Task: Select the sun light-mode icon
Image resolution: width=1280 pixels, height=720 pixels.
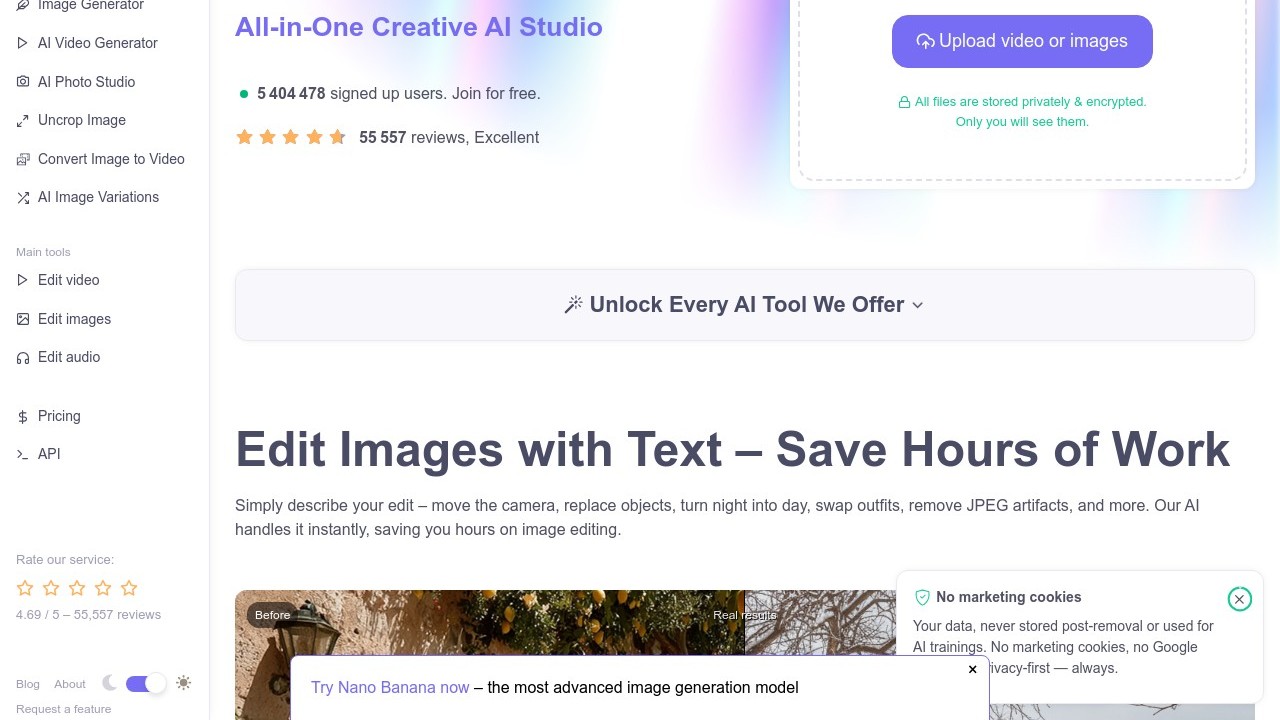Action: [183, 683]
